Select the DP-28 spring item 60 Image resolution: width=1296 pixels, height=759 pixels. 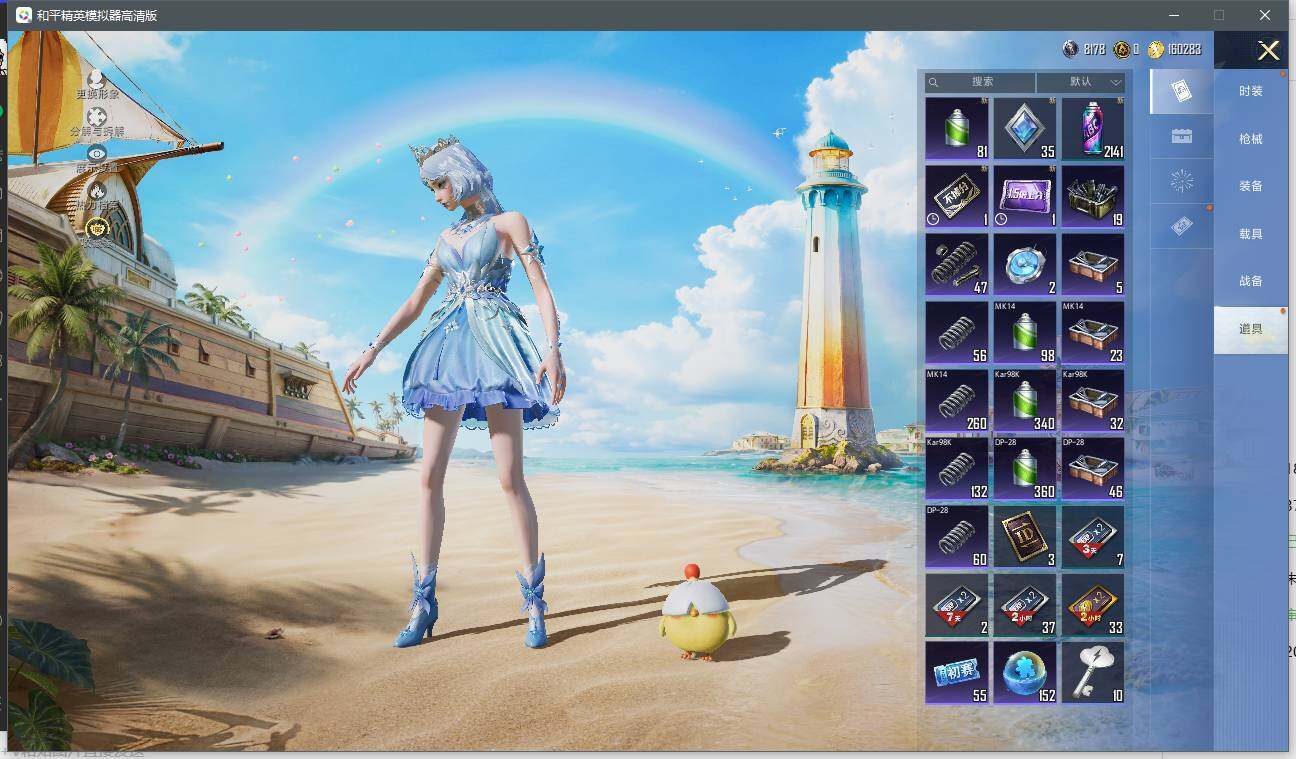click(x=957, y=537)
